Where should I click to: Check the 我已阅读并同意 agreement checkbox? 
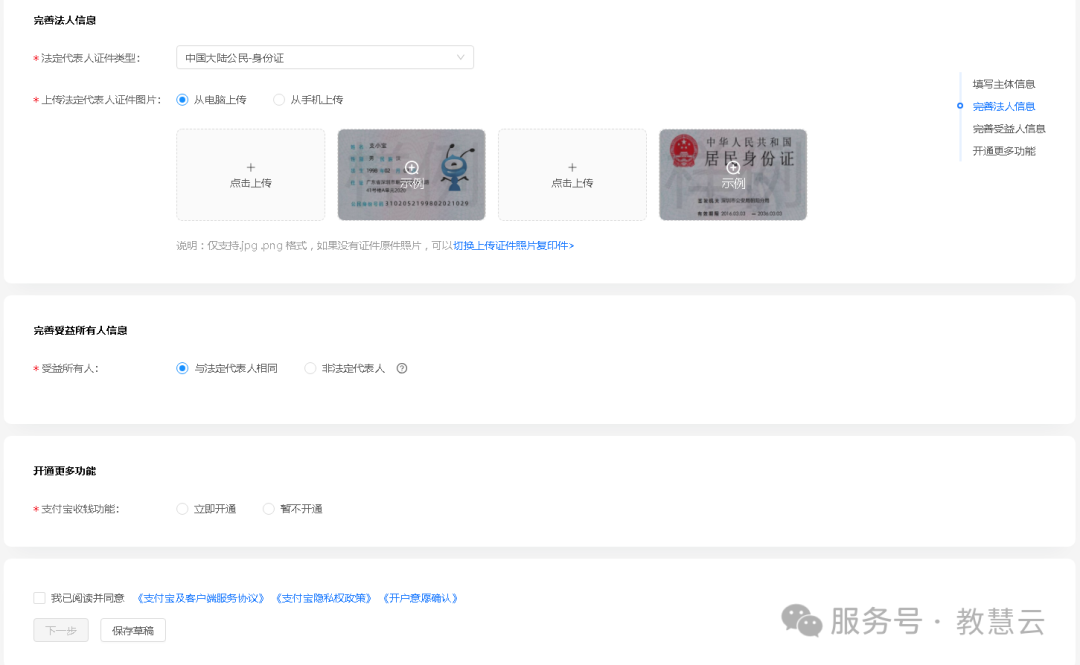tap(39, 598)
